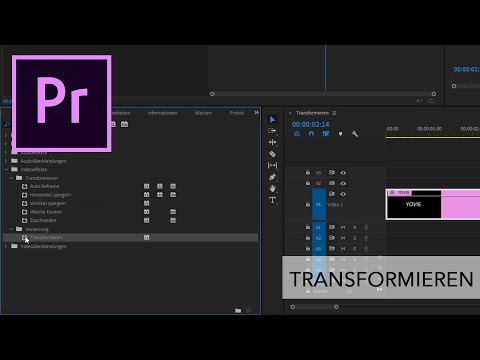Toggle V1 track targeting button
Screen dimensions: 480x360
(x=319, y=204)
